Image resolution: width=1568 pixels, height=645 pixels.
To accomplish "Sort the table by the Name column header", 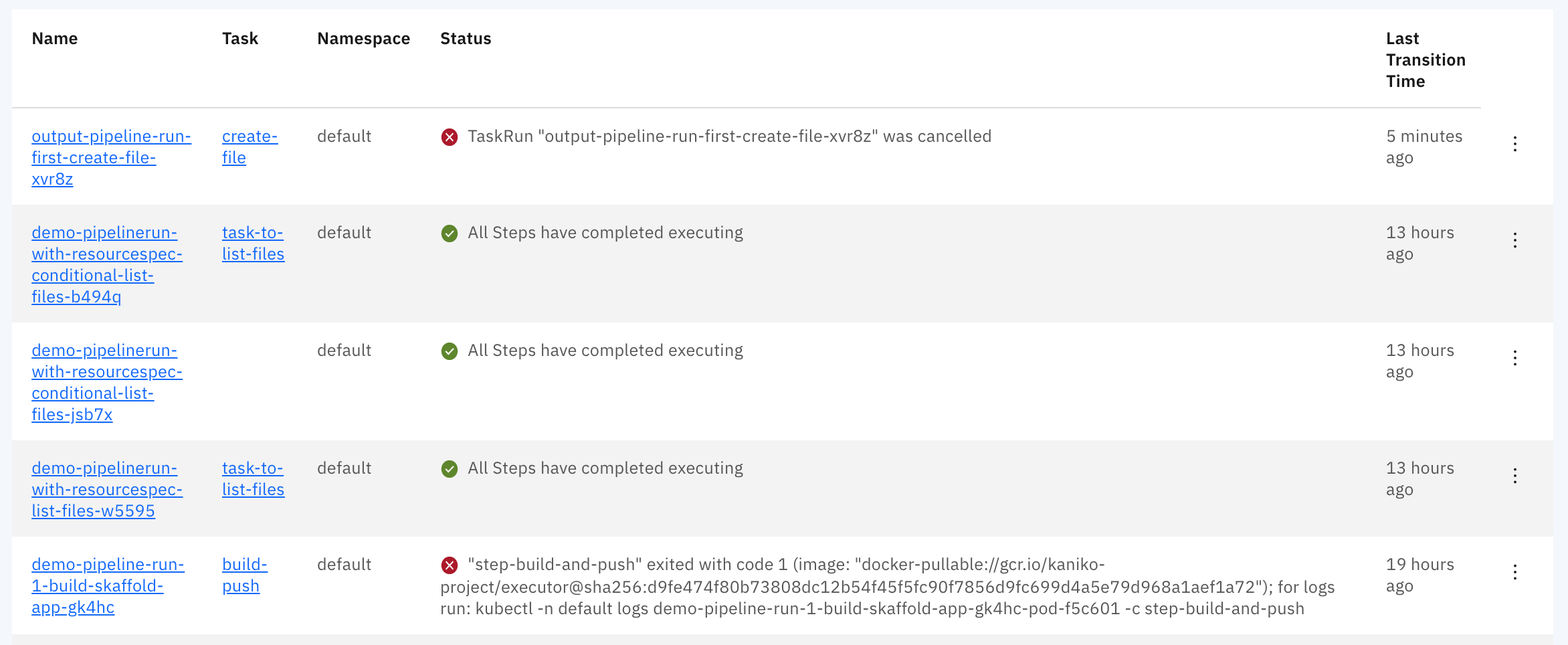I will click(x=54, y=38).
